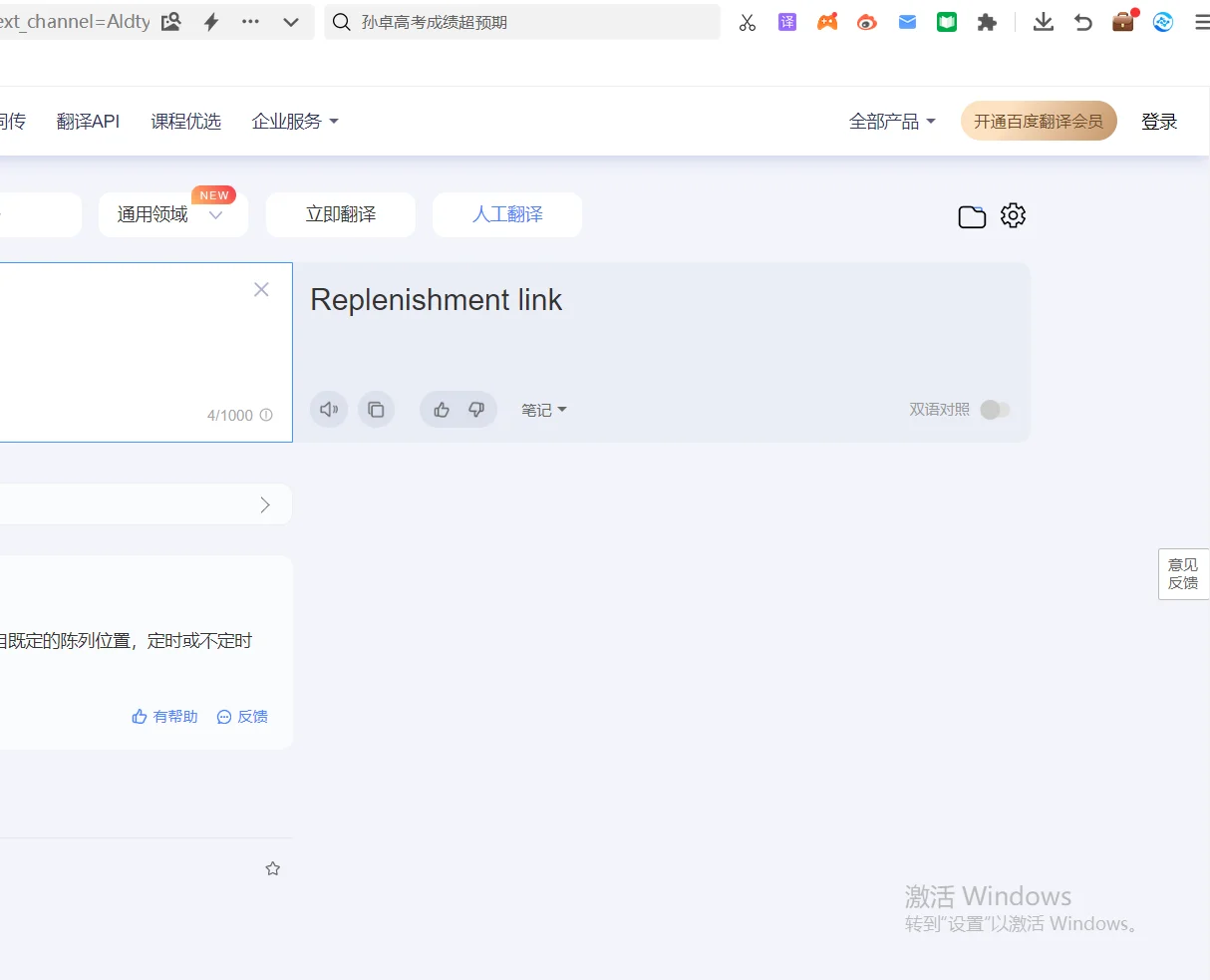1210x980 pixels.
Task: Click the 开通百度翻译会员 button
Action: click(x=1039, y=122)
